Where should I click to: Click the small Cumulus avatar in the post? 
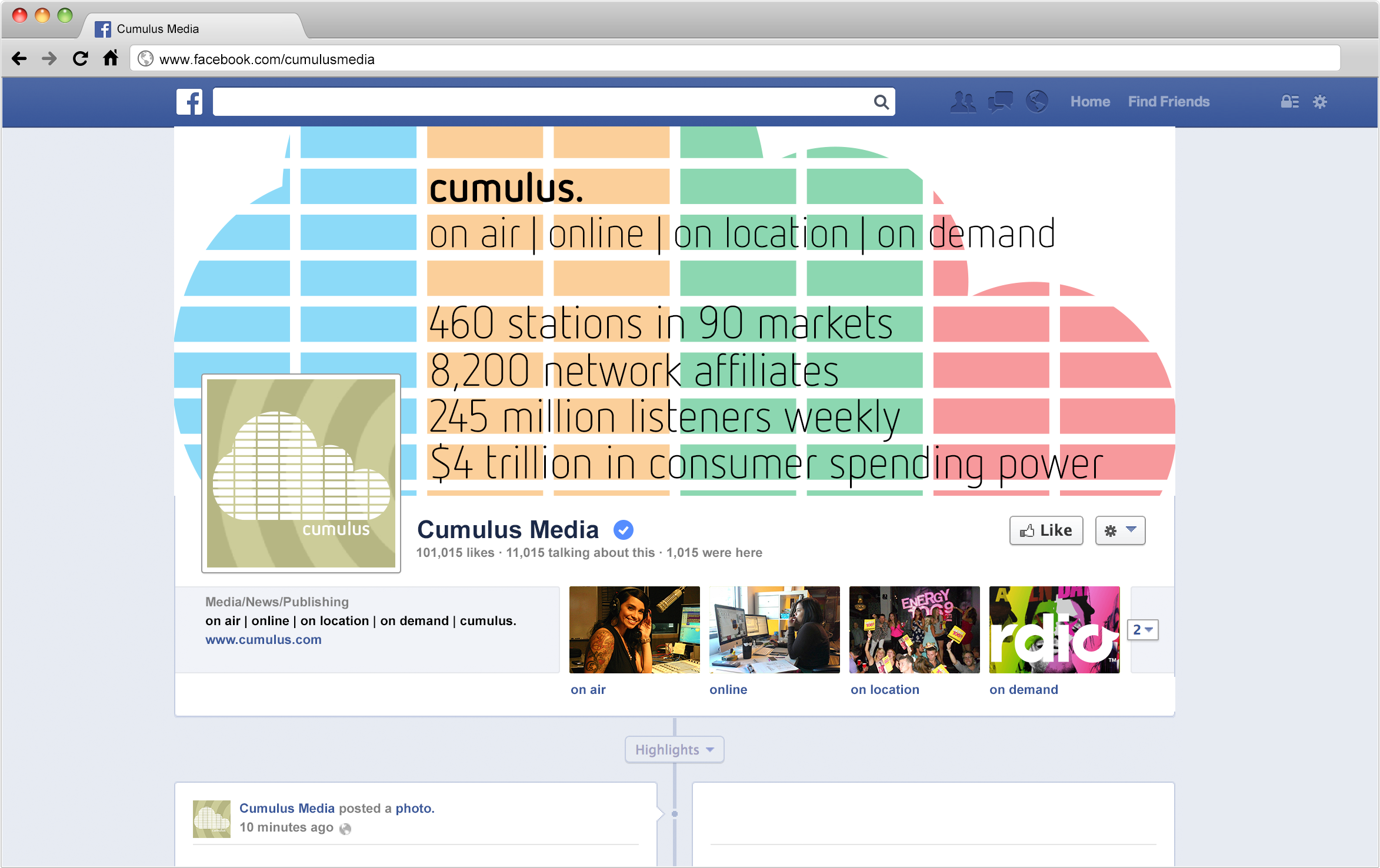[x=212, y=819]
